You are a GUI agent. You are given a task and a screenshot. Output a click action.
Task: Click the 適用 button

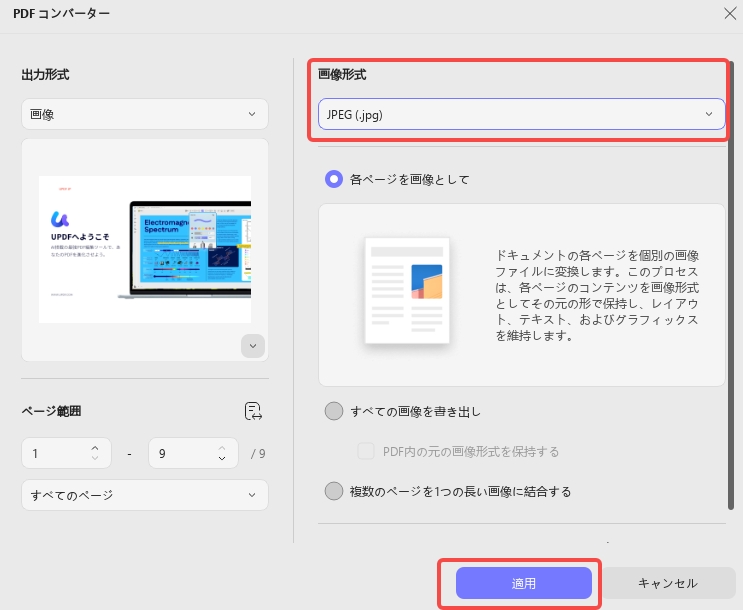point(524,583)
